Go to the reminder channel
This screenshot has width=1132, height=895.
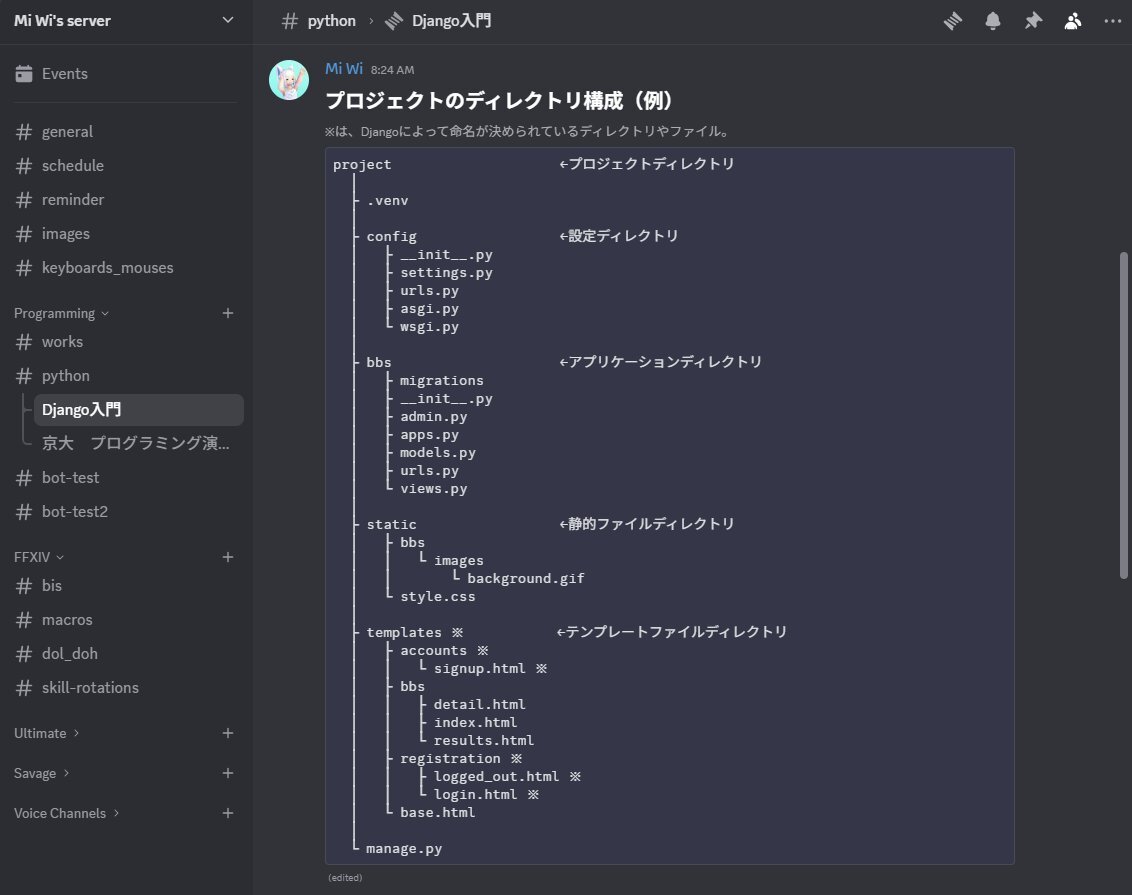(125, 200)
